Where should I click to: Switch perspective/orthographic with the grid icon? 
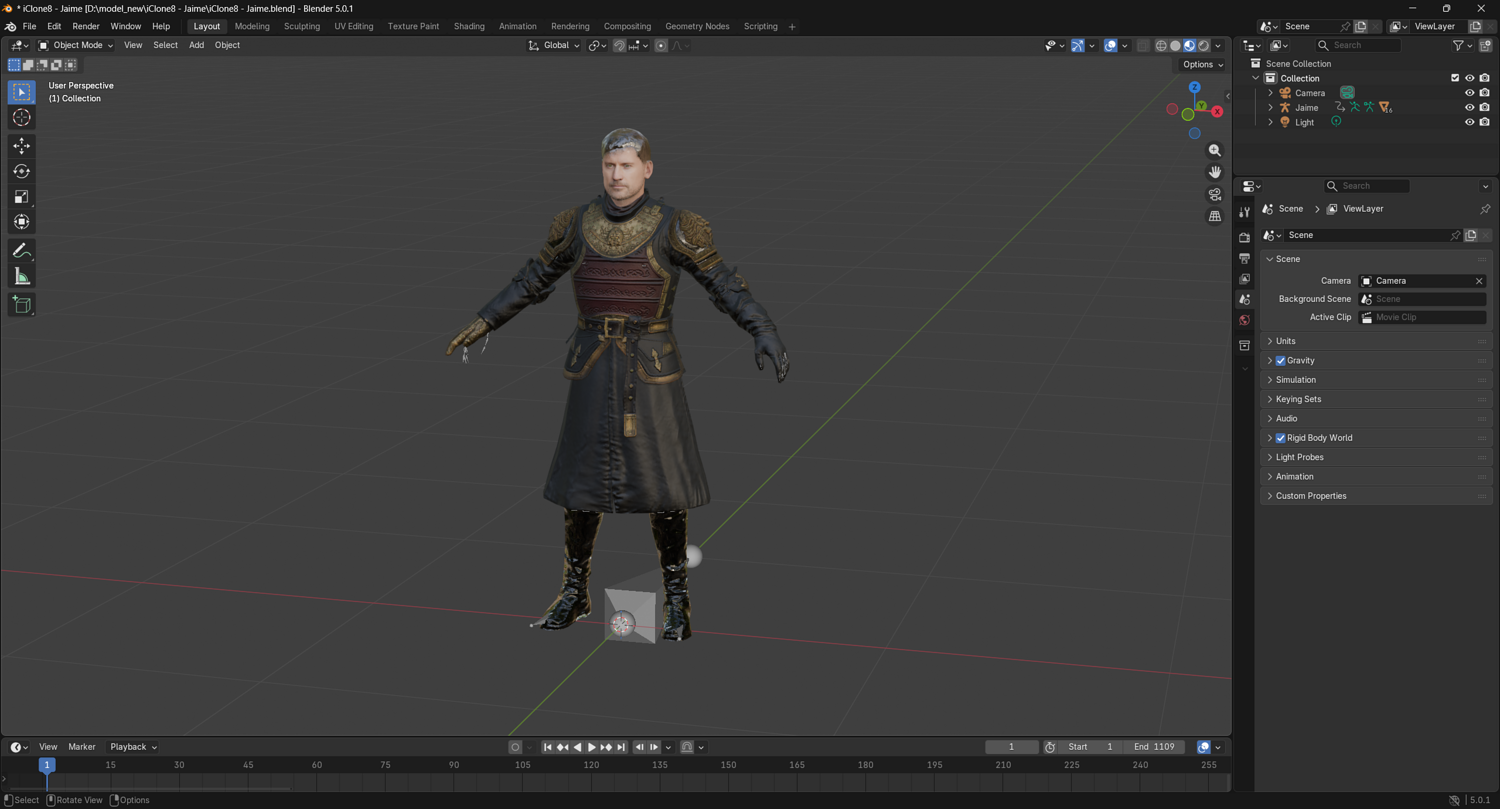[x=1215, y=216]
